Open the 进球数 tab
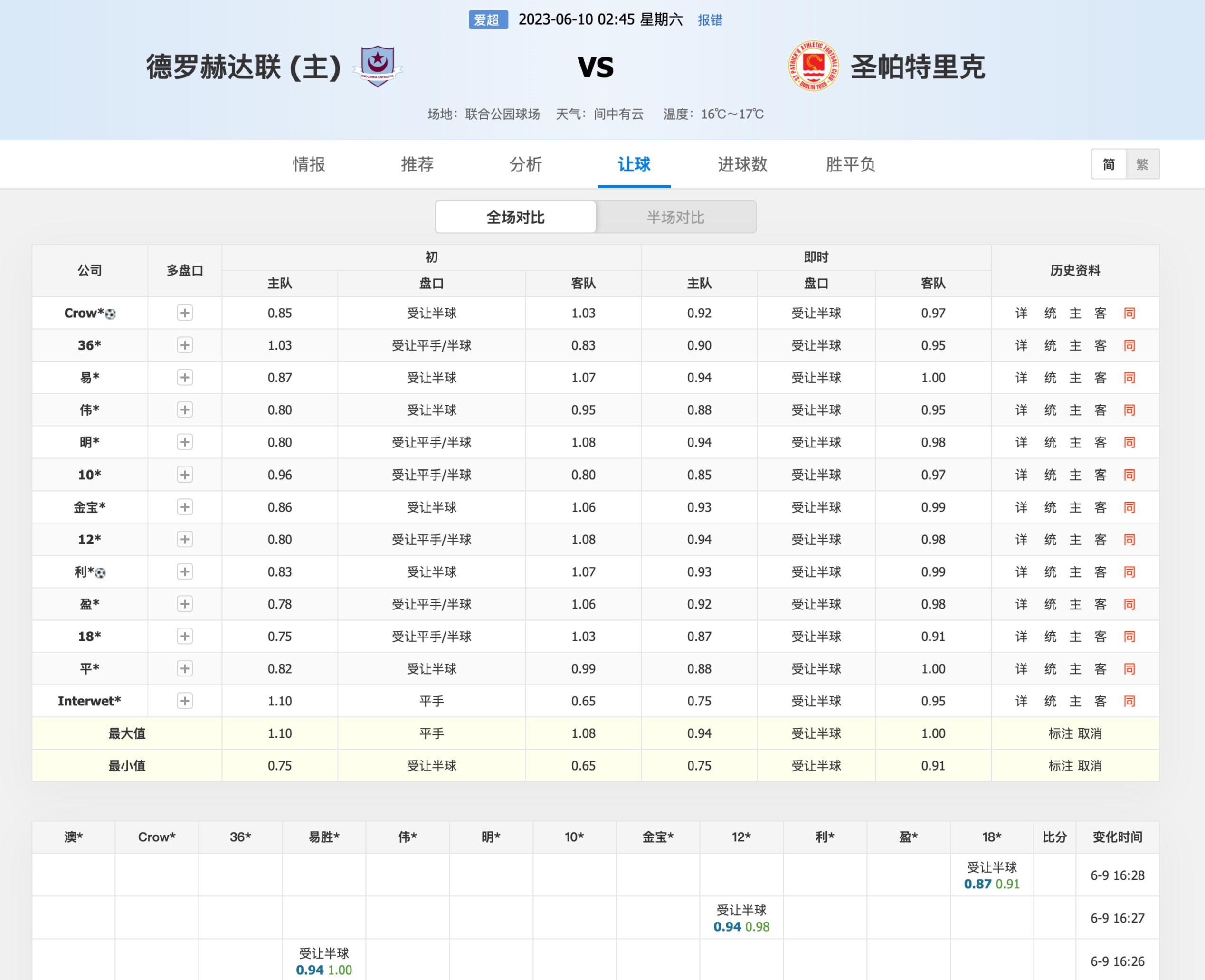The height and width of the screenshot is (980, 1205). [x=742, y=164]
